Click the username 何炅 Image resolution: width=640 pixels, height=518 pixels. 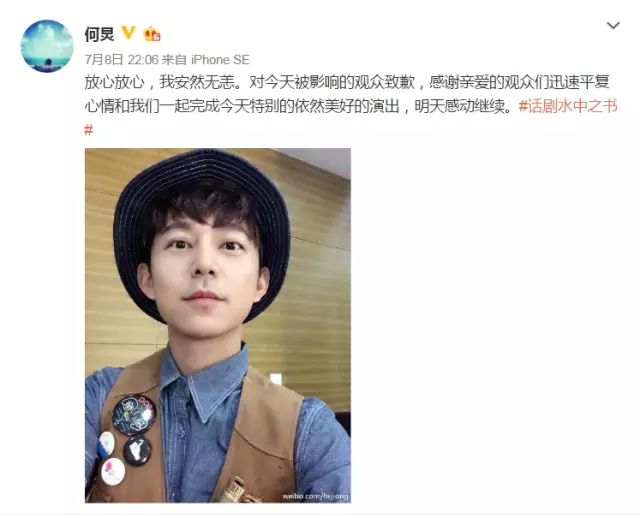99,33
